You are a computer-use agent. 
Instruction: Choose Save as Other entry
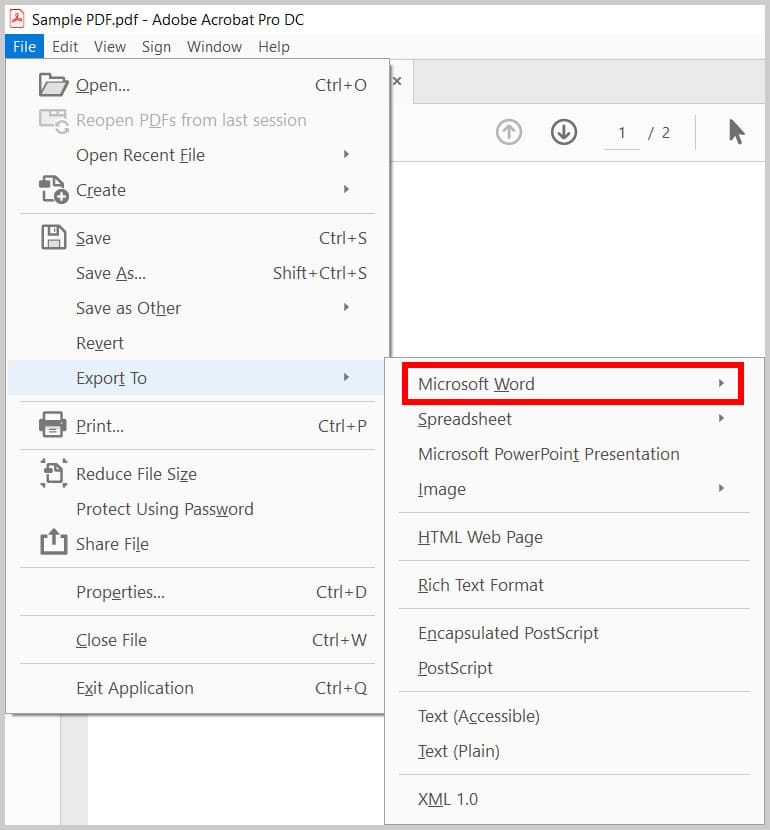click(196, 308)
